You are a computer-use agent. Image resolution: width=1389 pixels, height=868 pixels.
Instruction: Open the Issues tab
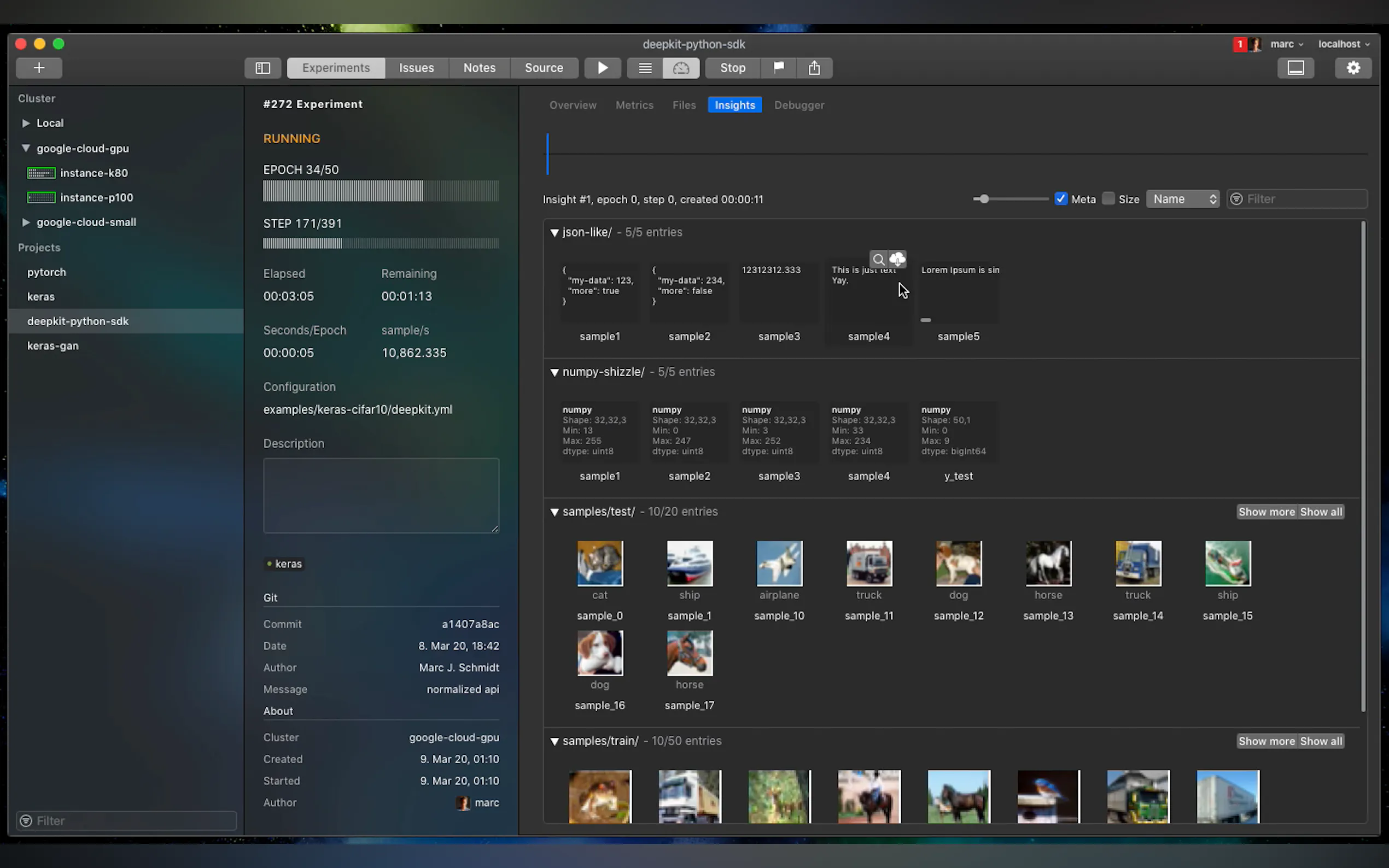(416, 68)
